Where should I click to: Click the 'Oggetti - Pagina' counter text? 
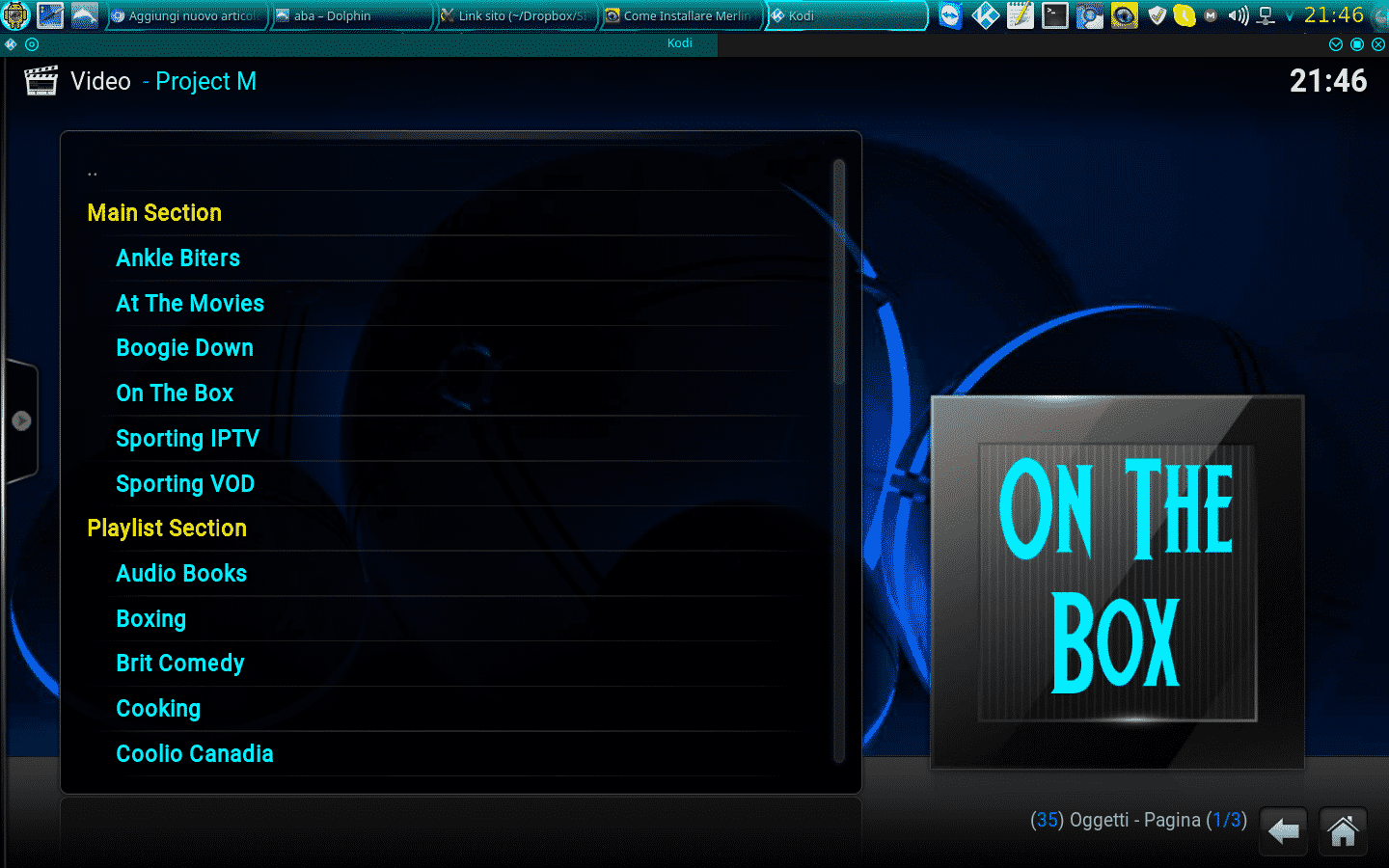tap(1138, 821)
